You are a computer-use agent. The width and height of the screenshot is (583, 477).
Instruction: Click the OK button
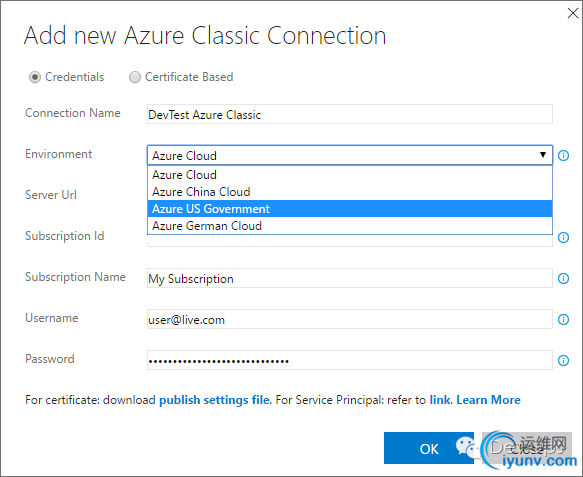click(x=429, y=448)
